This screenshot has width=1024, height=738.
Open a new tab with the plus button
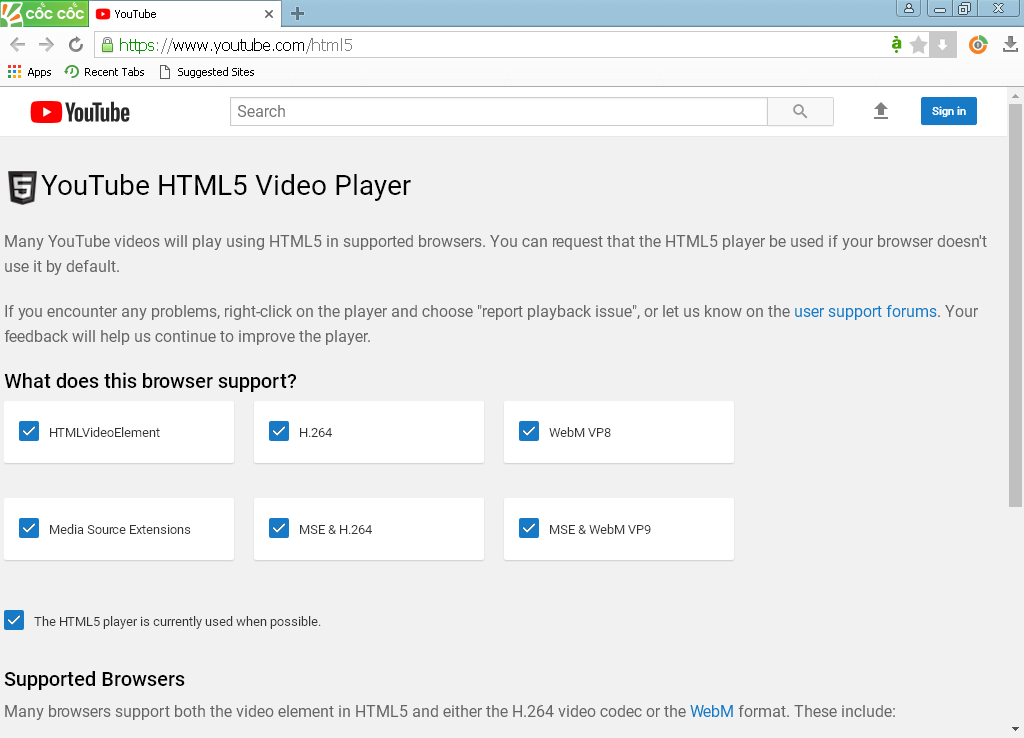point(297,13)
